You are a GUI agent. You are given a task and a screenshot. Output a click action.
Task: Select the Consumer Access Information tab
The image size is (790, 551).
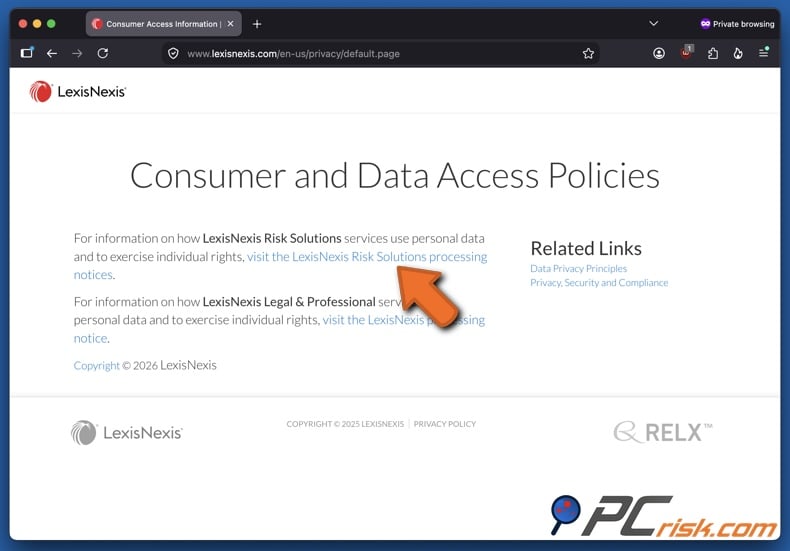pyautogui.click(x=163, y=24)
